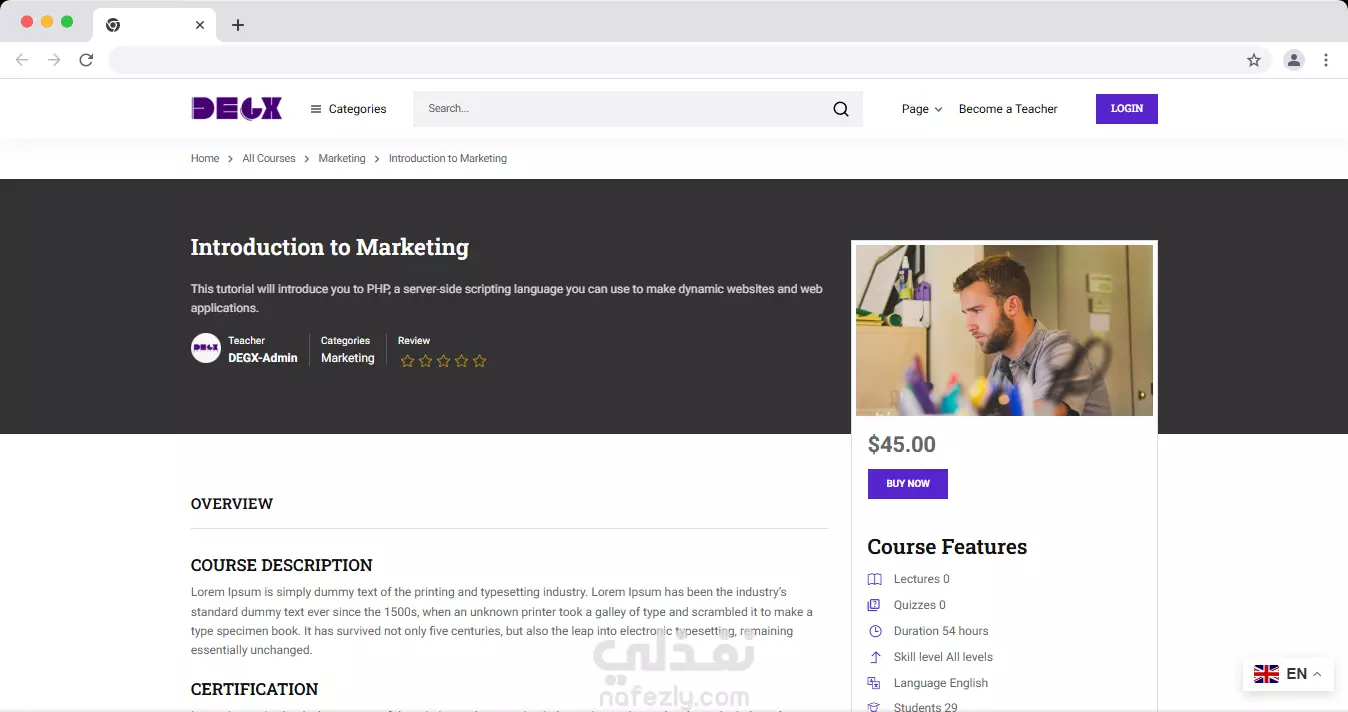Screen dimensions: 1348x712
Task: Reload the page in browser
Action: 86,60
